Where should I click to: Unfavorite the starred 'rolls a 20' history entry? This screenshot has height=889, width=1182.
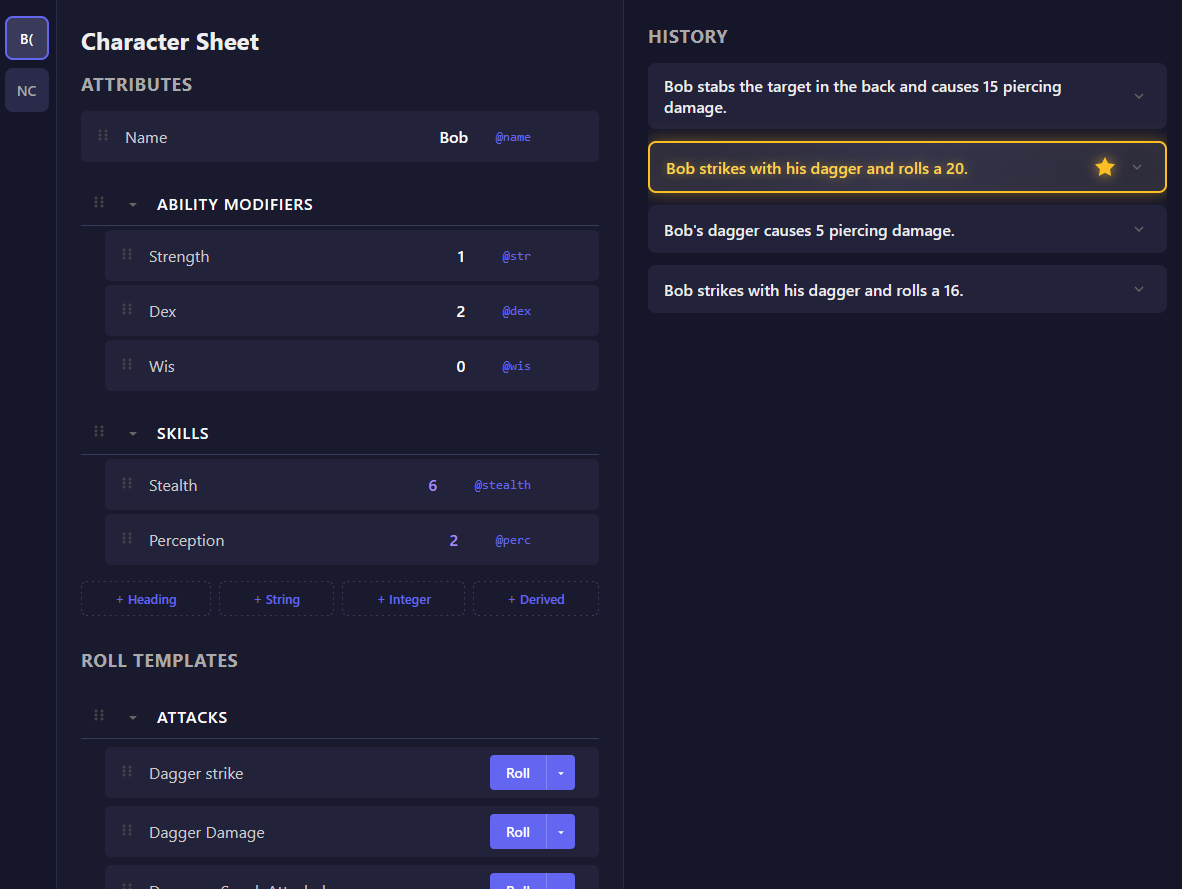tap(1104, 167)
